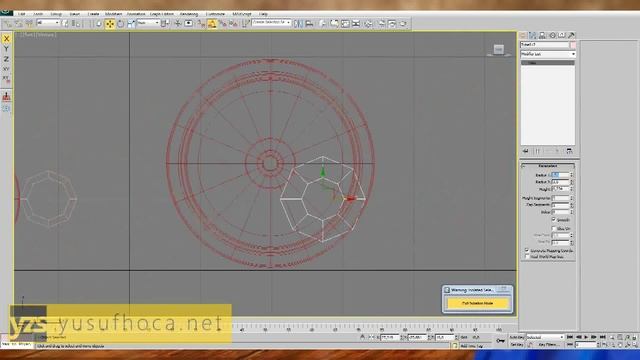Click the object name field
Image resolution: width=640 pixels, height=360 pixels.
coord(545,44)
